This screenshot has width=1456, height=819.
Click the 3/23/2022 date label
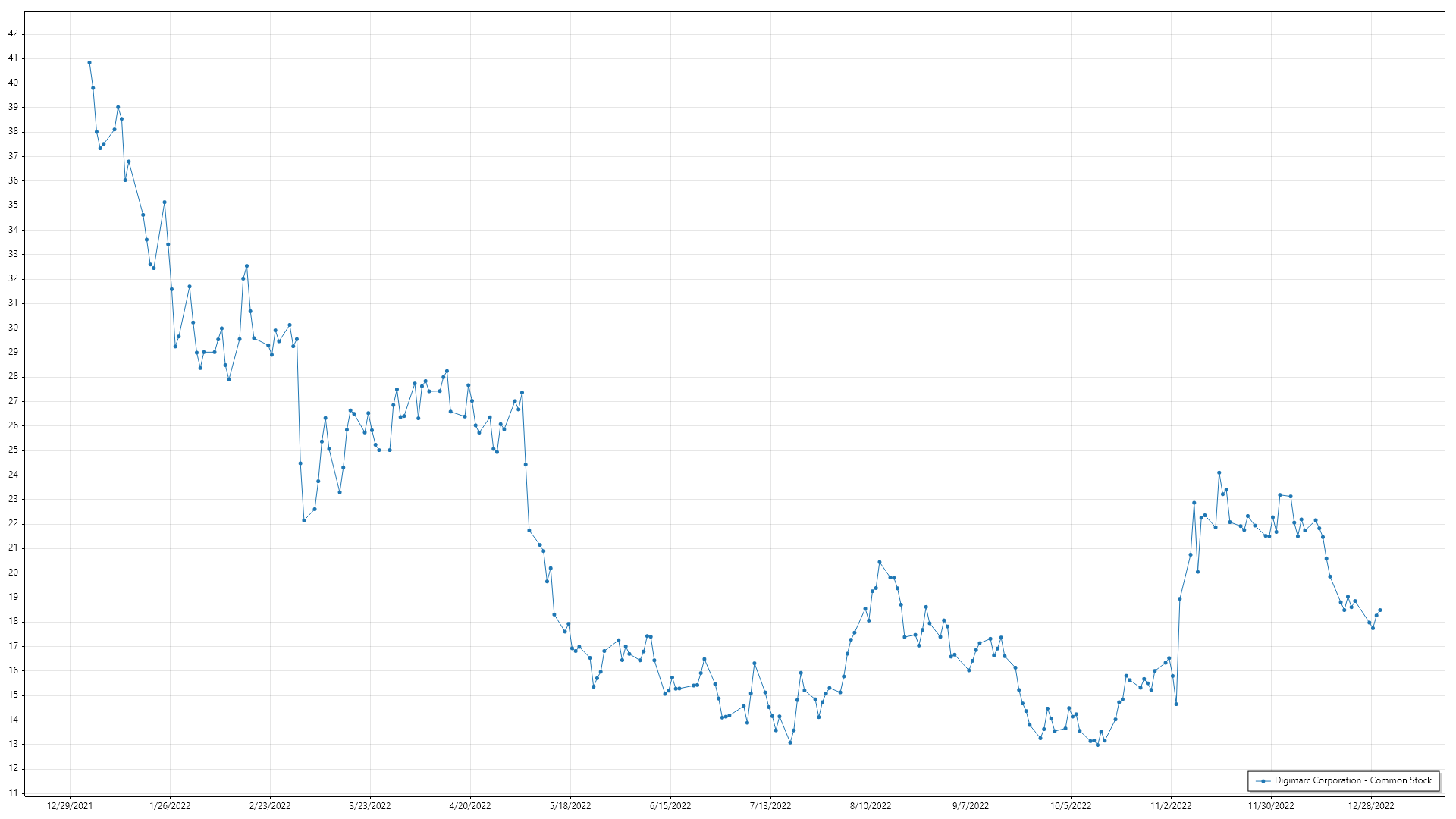(x=370, y=806)
